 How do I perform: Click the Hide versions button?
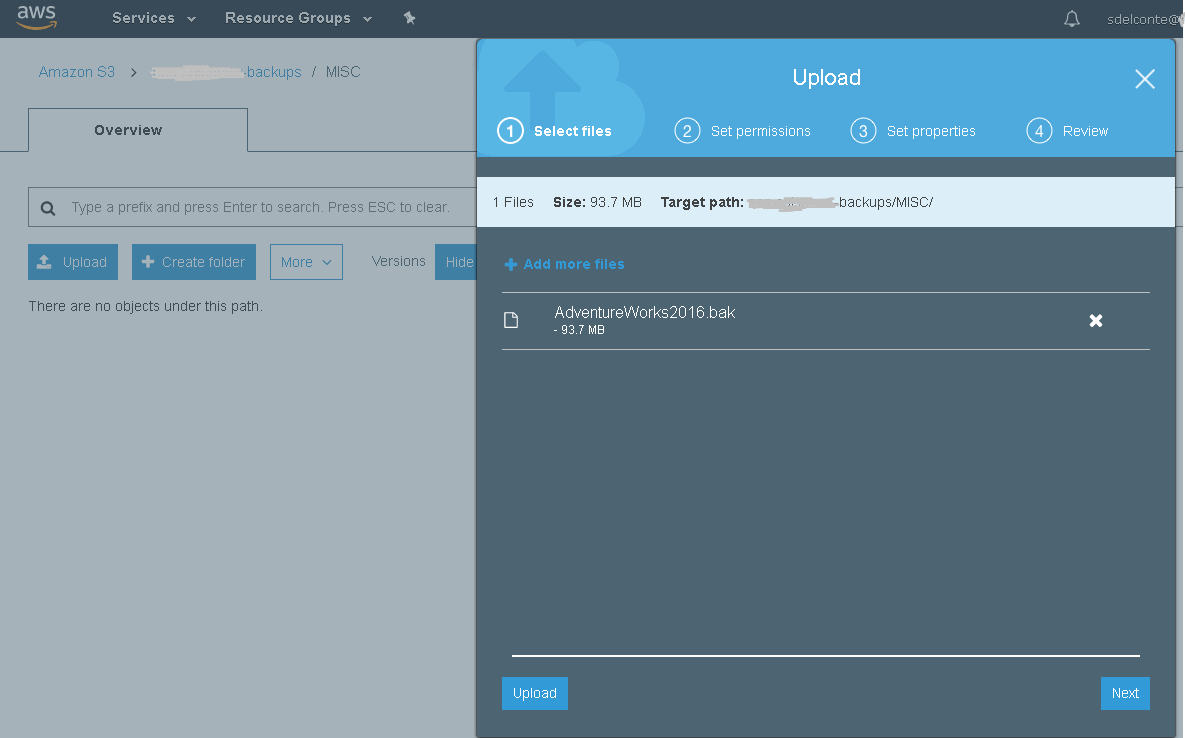pos(456,262)
